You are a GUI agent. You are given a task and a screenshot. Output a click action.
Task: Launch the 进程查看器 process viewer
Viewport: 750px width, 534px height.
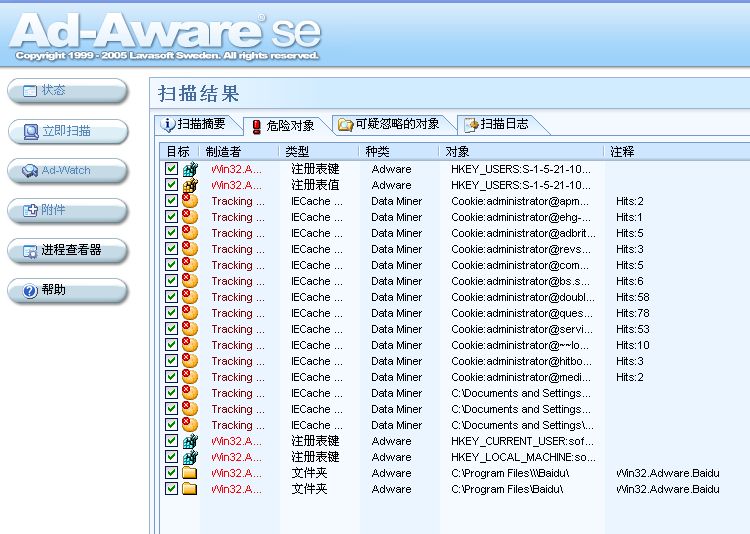[68, 251]
